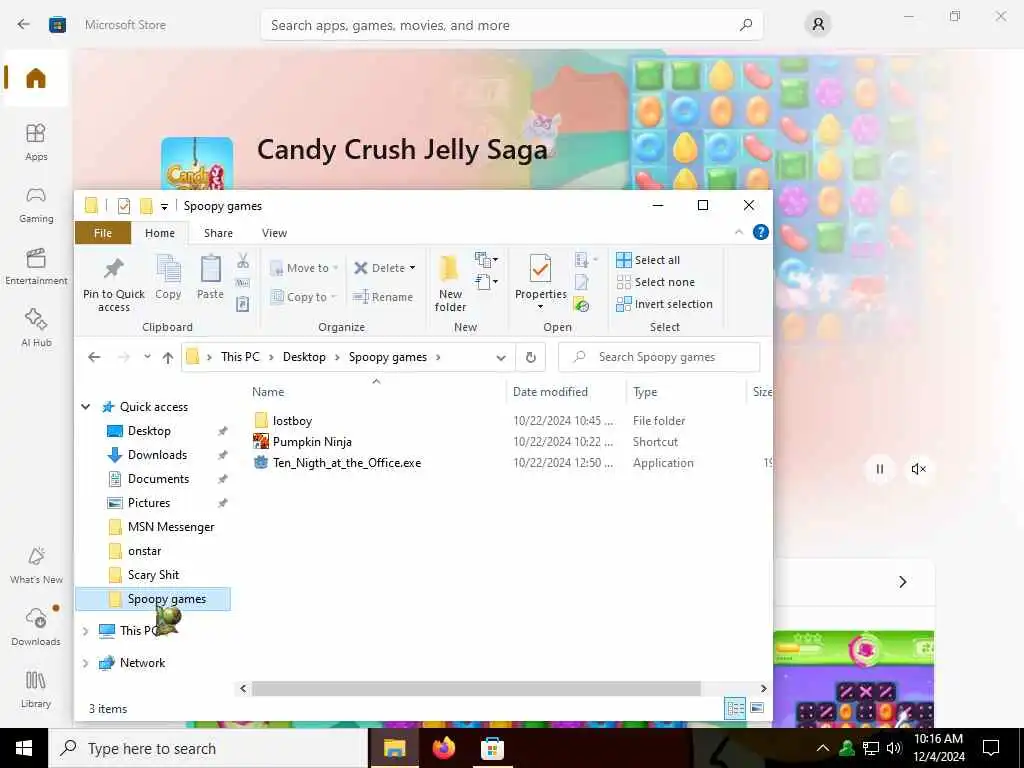This screenshot has width=1024, height=768.
Task: Click Microsoft Store search box
Action: click(511, 25)
